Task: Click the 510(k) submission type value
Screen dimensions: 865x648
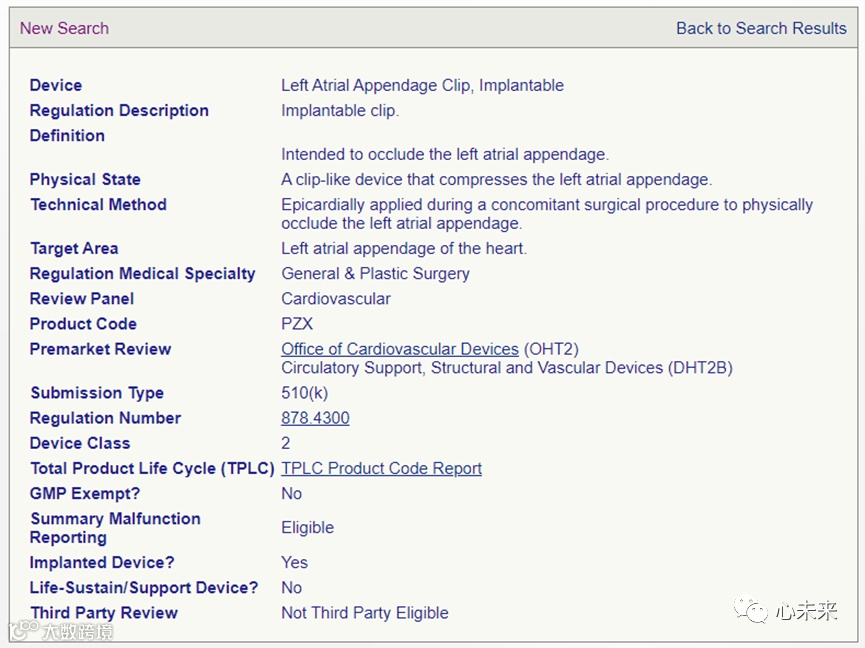Action: (x=304, y=393)
